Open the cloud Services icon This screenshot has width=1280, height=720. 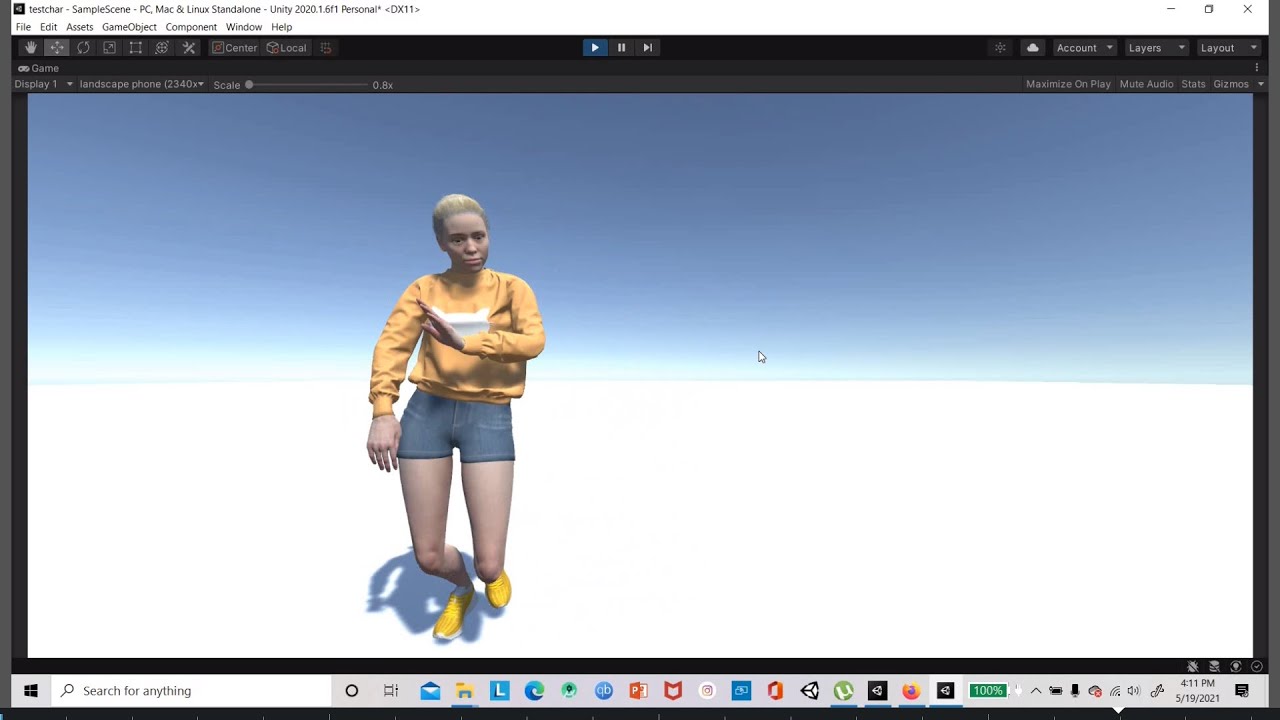click(x=1033, y=48)
